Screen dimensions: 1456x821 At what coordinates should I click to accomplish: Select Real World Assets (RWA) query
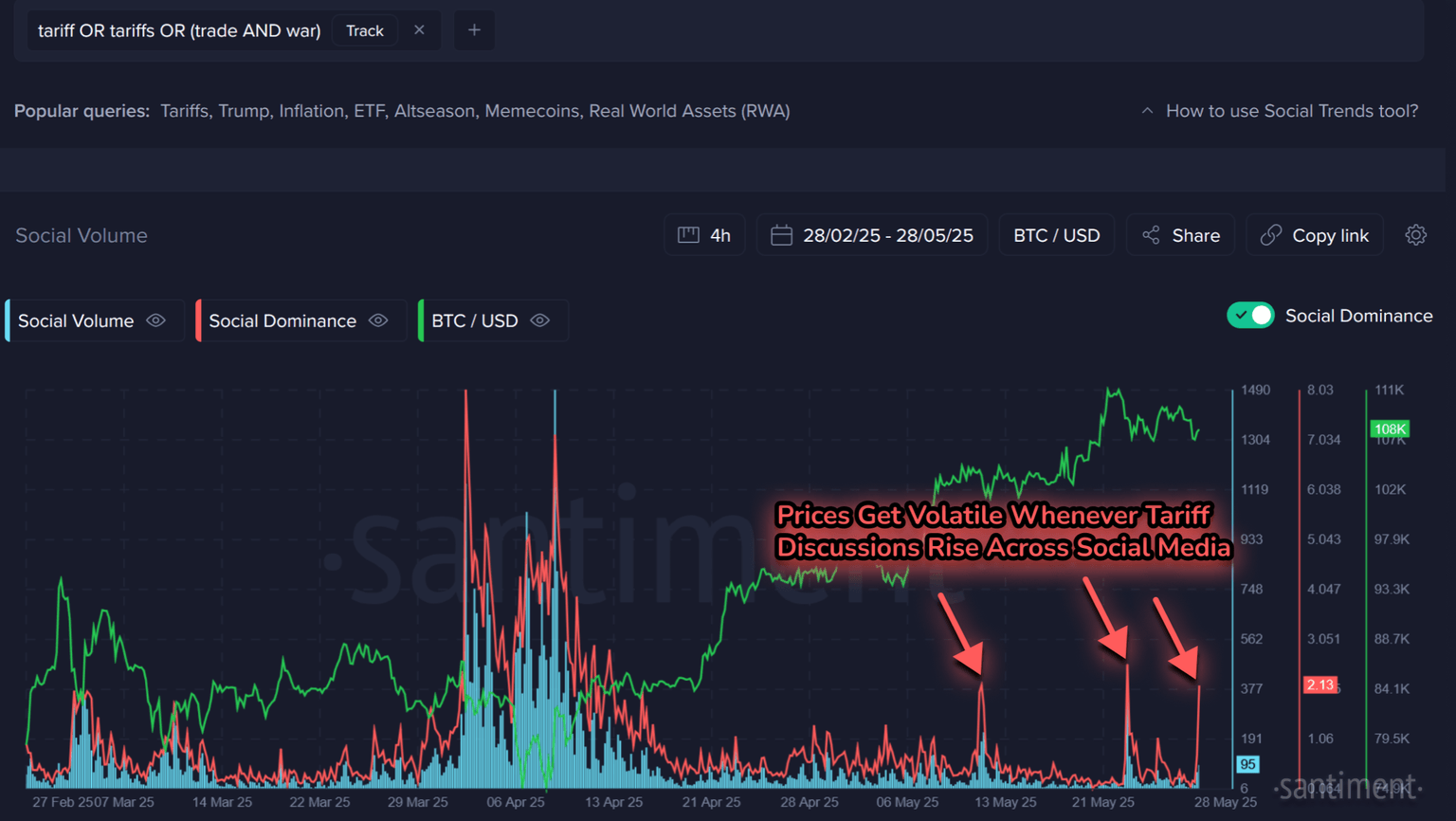pyautogui.click(x=689, y=111)
